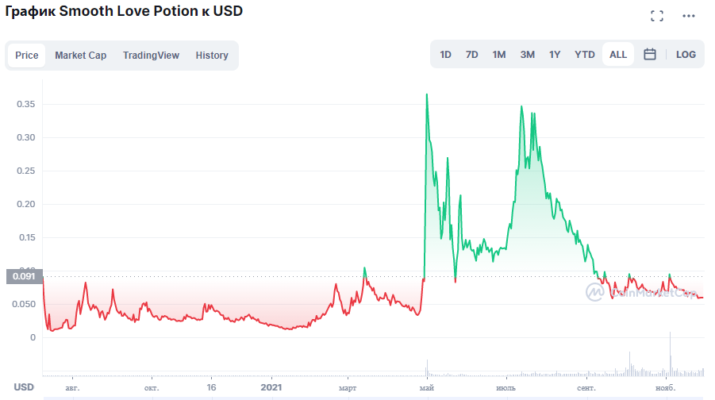Select the History tab
The width and height of the screenshot is (715, 400).
pyautogui.click(x=212, y=55)
